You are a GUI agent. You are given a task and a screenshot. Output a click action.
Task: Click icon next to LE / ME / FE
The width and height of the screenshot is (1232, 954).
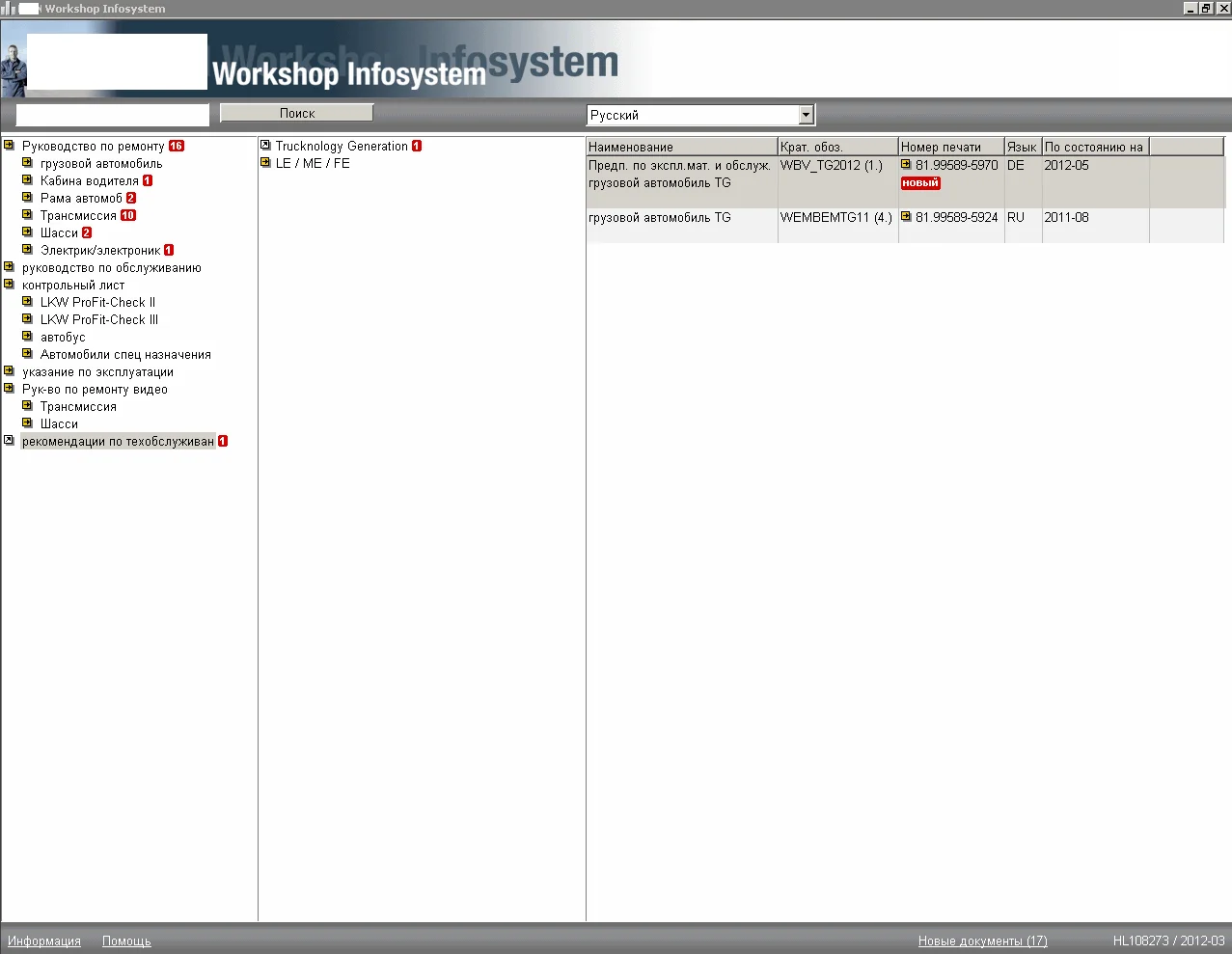266,163
